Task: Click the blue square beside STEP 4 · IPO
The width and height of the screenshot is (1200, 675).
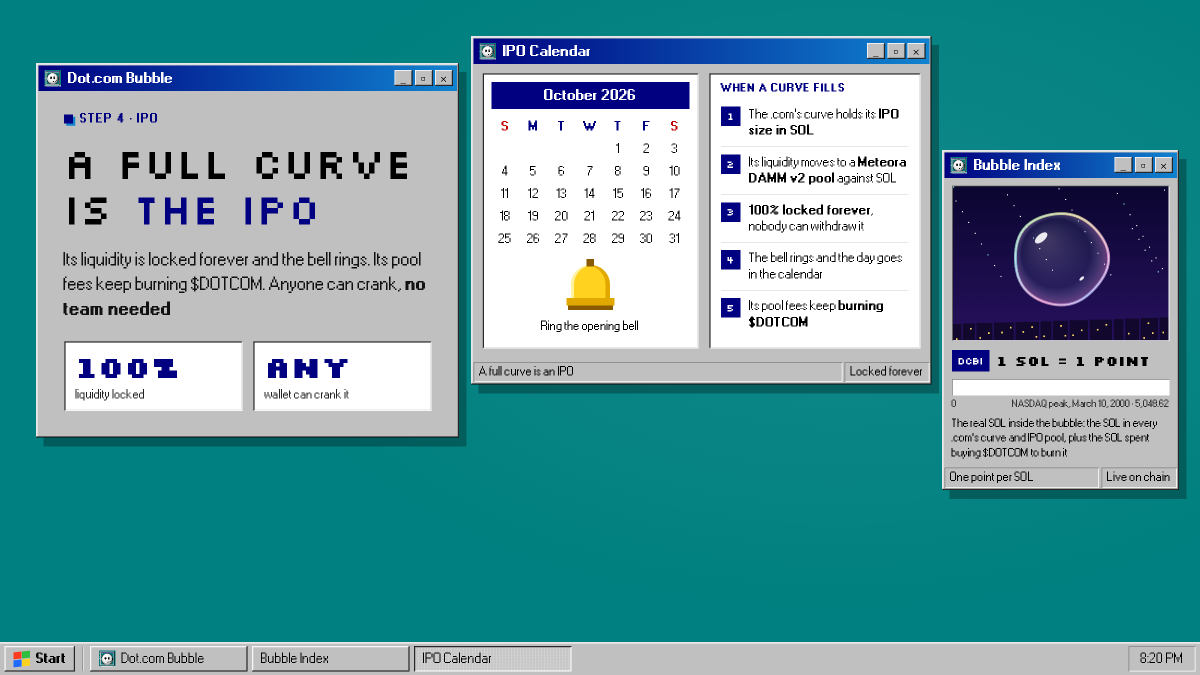Action: (x=69, y=119)
